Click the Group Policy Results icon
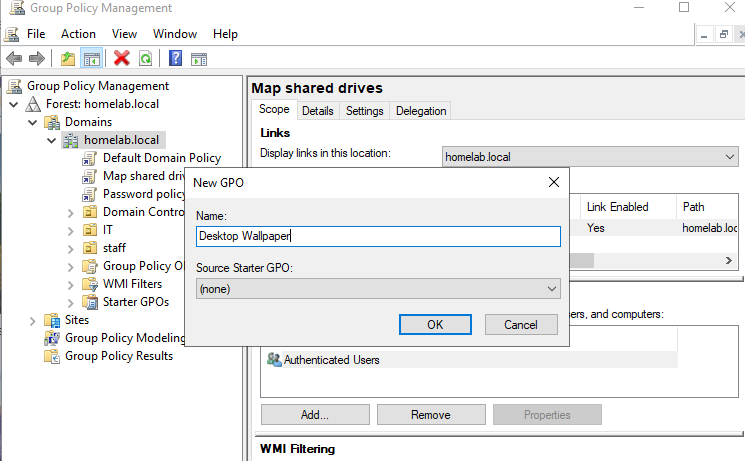The height and width of the screenshot is (461, 745). 52,356
